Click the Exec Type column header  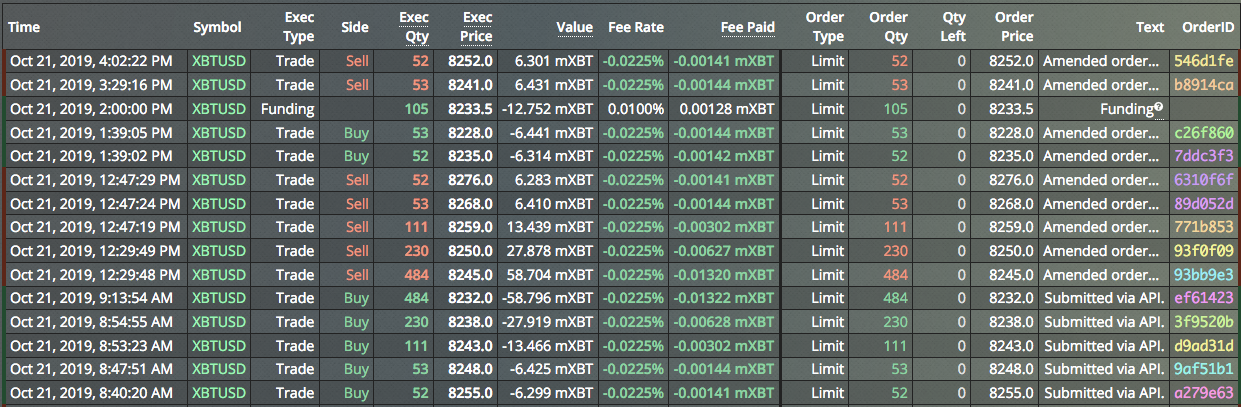pyautogui.click(x=299, y=27)
